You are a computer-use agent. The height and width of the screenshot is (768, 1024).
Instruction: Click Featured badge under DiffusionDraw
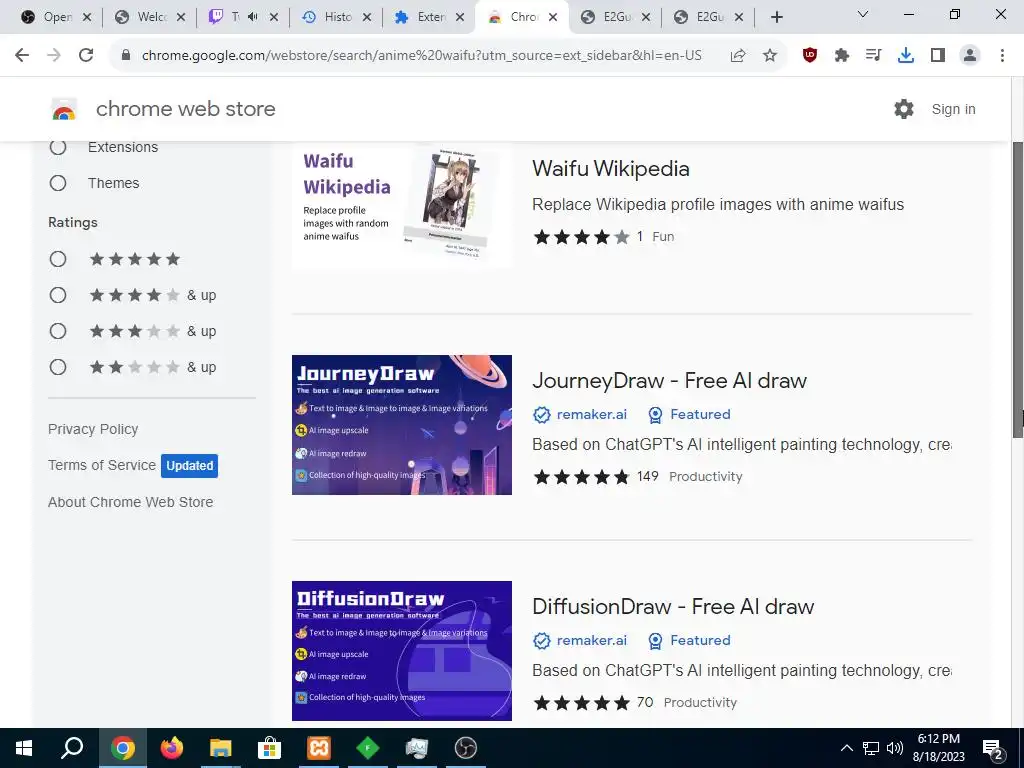pyautogui.click(x=690, y=640)
